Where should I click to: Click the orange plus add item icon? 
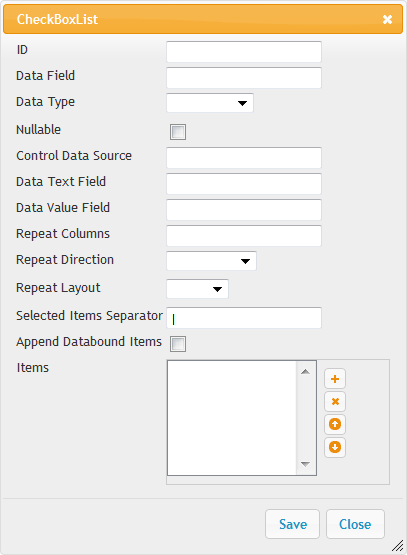click(x=335, y=379)
